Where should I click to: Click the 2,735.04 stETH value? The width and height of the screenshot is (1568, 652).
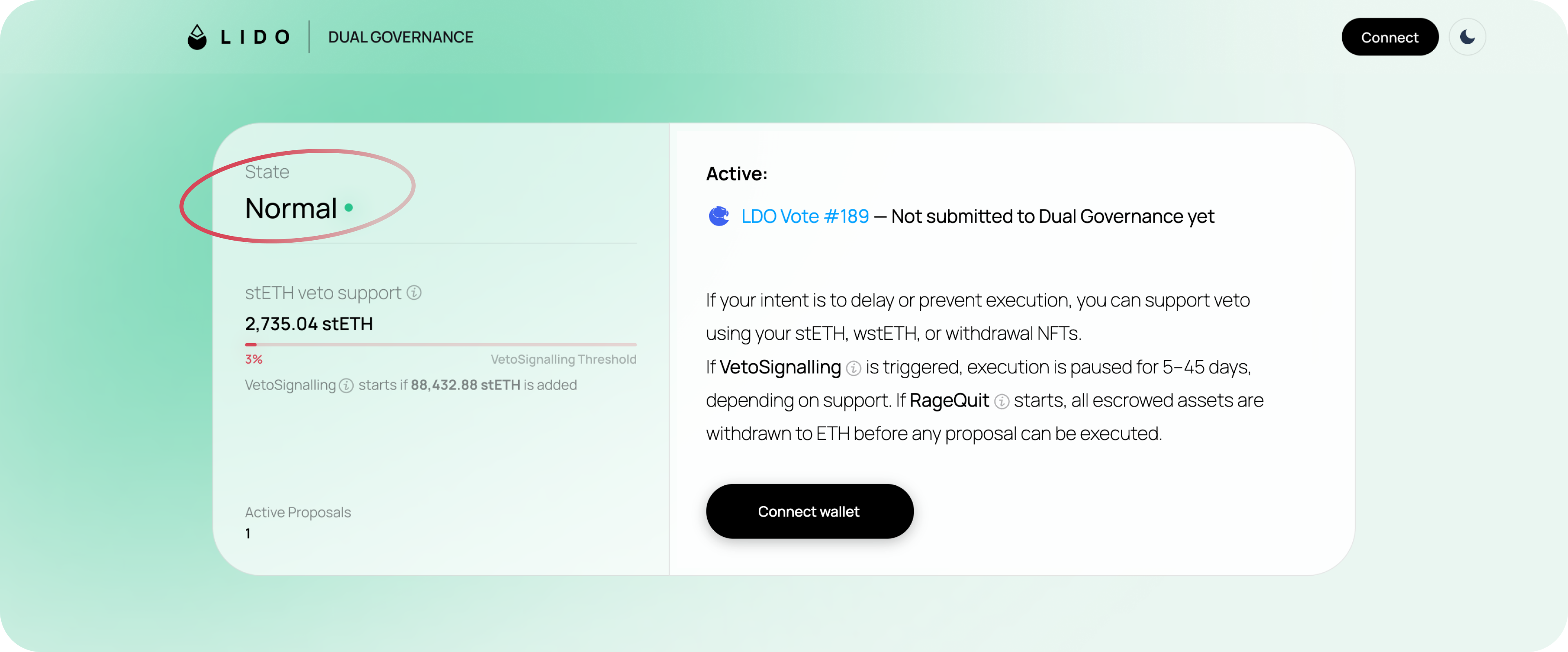309,324
